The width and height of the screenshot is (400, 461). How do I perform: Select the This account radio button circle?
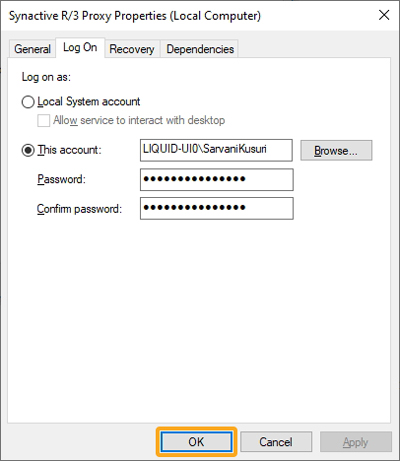[x=28, y=150]
